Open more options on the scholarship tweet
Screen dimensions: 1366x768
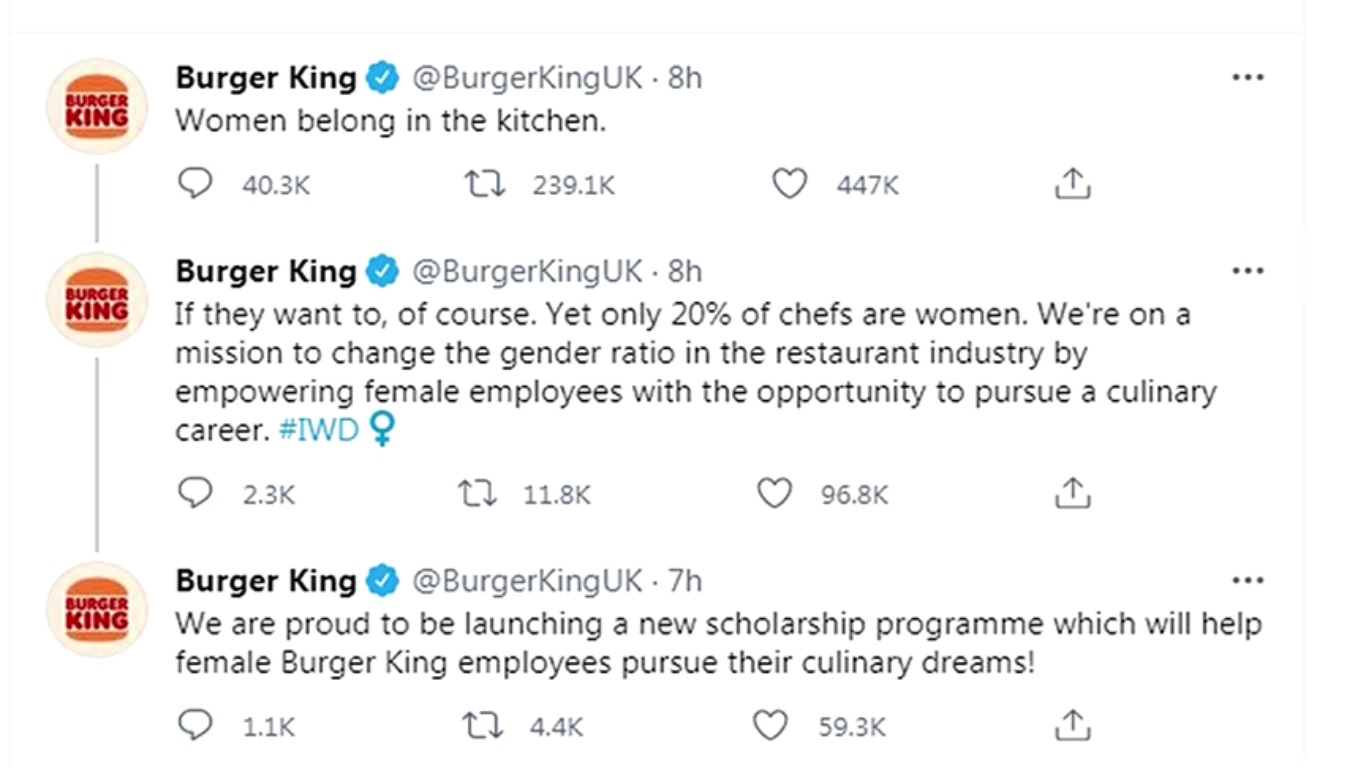point(1248,580)
